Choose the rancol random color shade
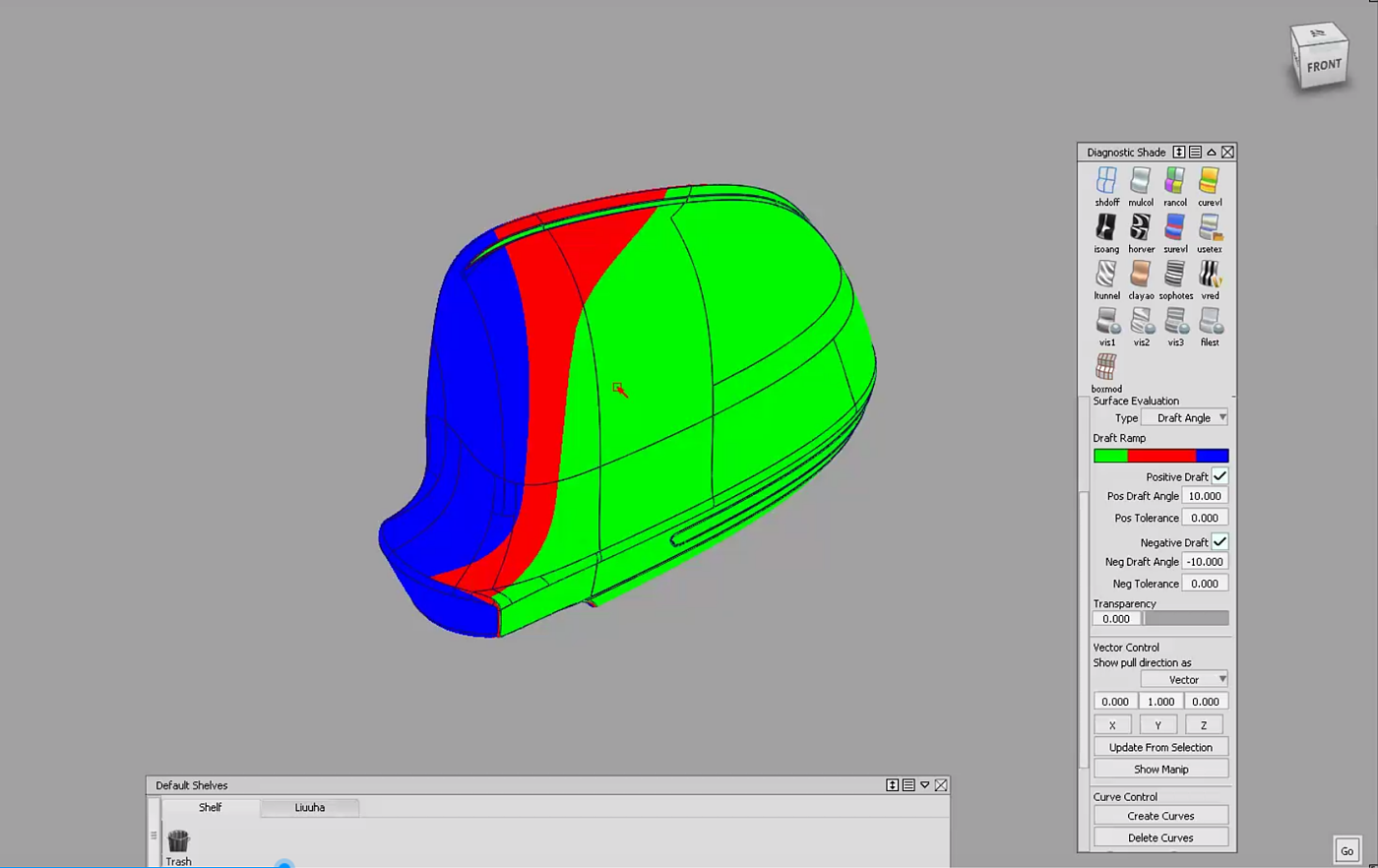Image resolution: width=1378 pixels, height=868 pixels. 1174,181
